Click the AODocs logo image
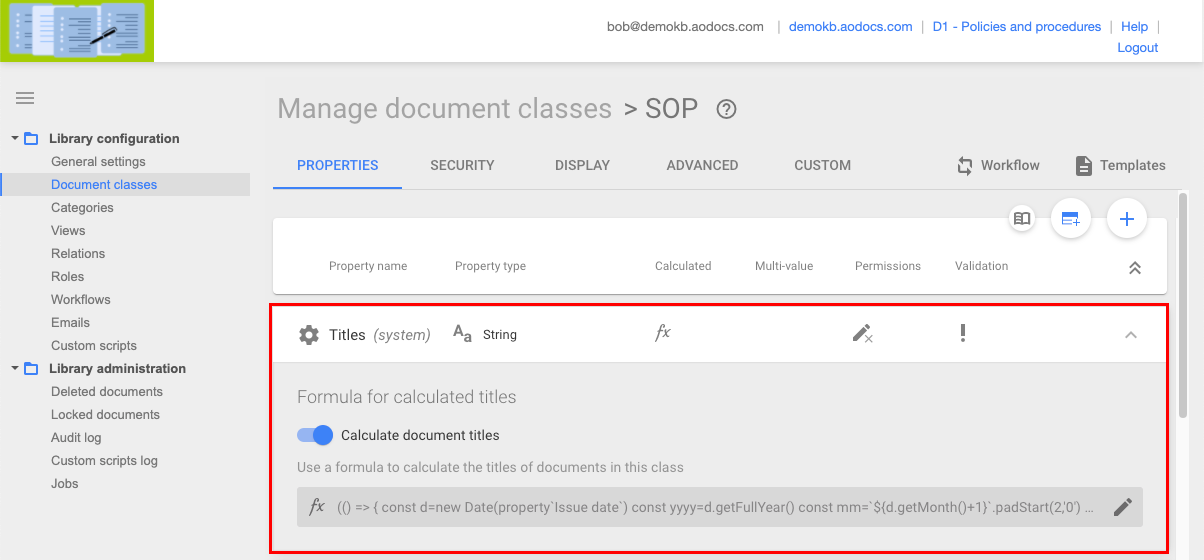The width and height of the screenshot is (1204, 560). tap(77, 30)
